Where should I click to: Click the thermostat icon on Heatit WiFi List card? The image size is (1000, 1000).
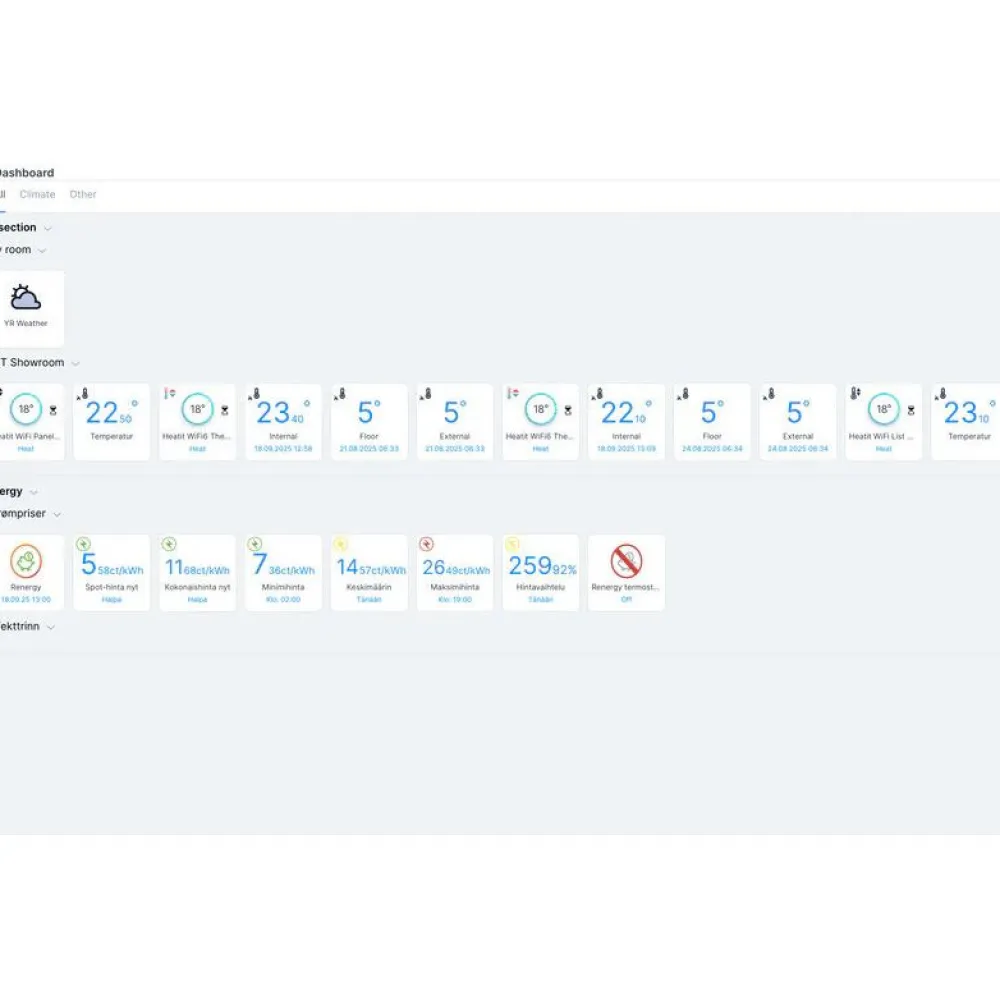tap(855, 393)
